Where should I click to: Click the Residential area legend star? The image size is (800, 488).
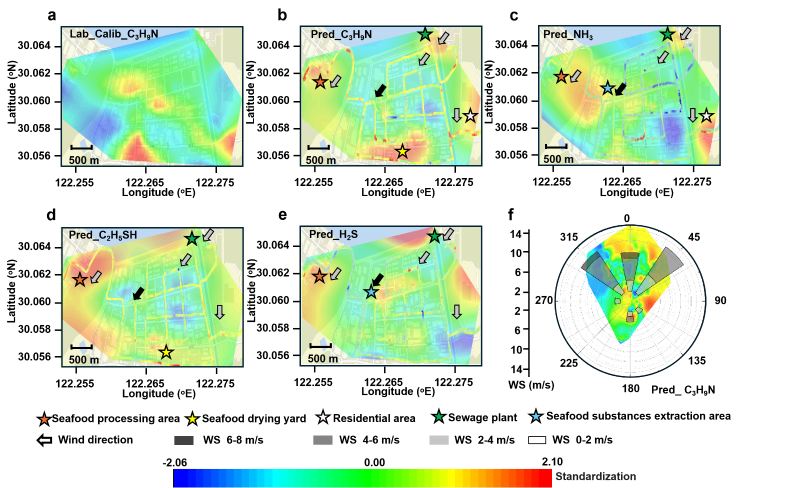tap(323, 418)
